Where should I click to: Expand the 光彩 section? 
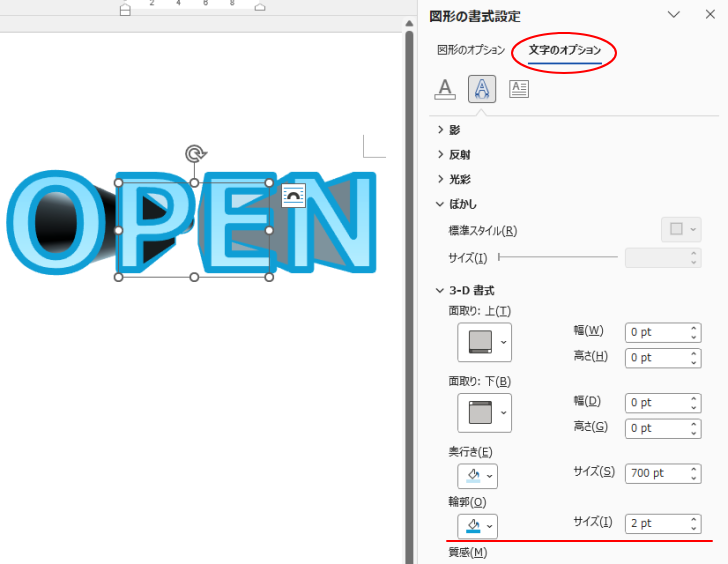[454, 179]
